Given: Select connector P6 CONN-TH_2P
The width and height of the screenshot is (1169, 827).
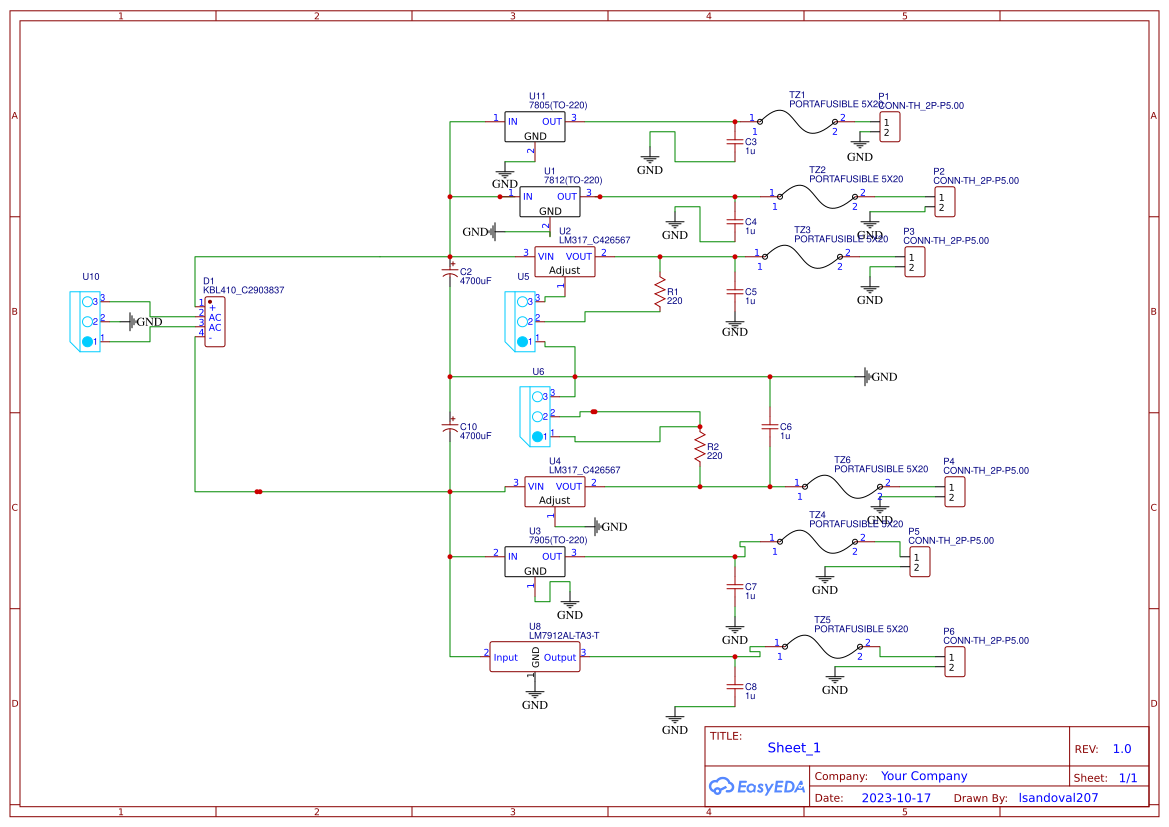Looking at the screenshot, I should pos(953,660).
